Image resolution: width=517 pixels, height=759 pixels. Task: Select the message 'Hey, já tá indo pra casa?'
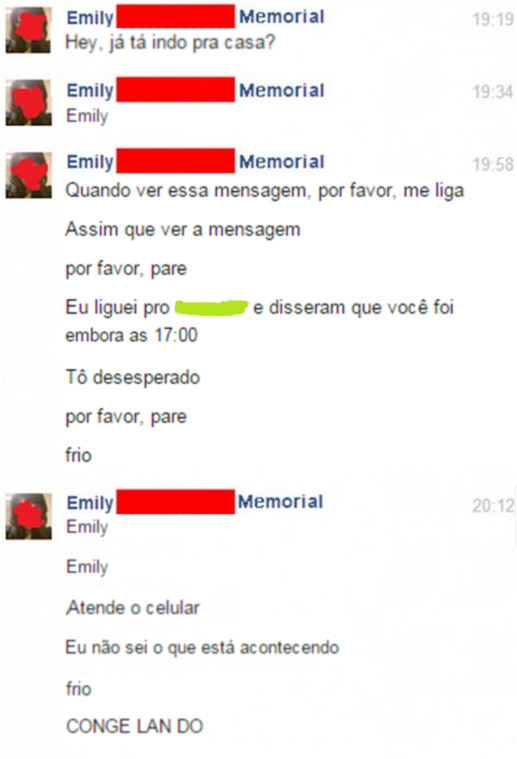170,43
